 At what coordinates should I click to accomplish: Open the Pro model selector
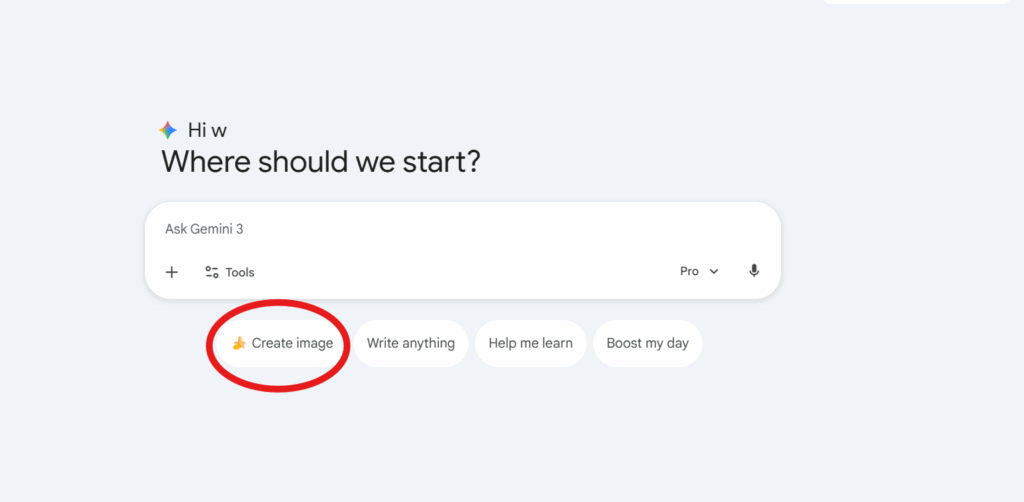point(699,271)
